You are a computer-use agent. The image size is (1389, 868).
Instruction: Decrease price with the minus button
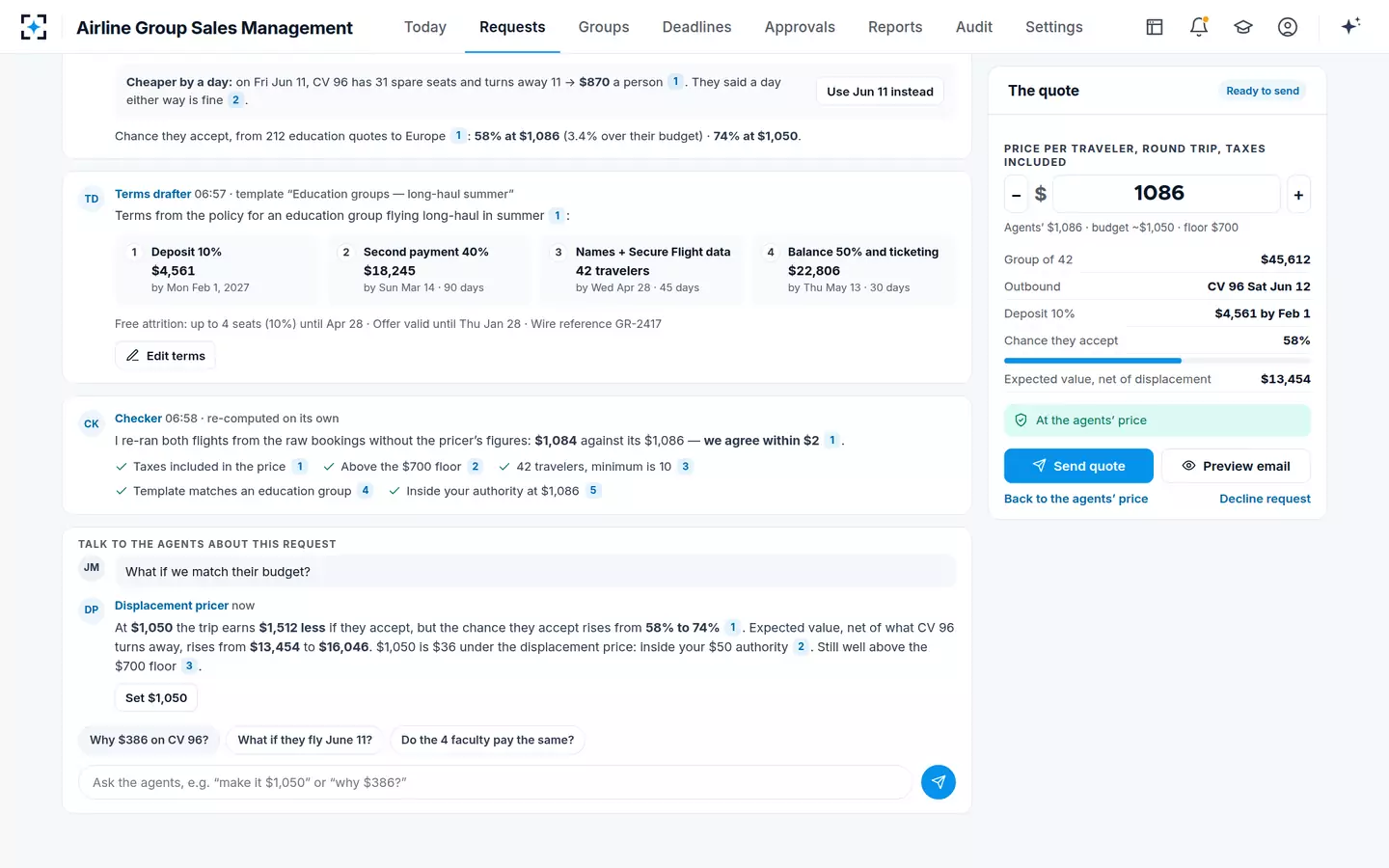[x=1016, y=195]
